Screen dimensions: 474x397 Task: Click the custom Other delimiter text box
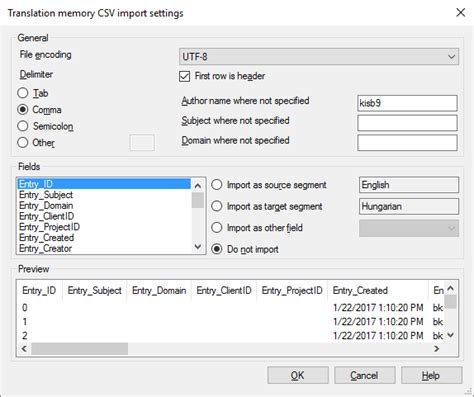(142, 143)
